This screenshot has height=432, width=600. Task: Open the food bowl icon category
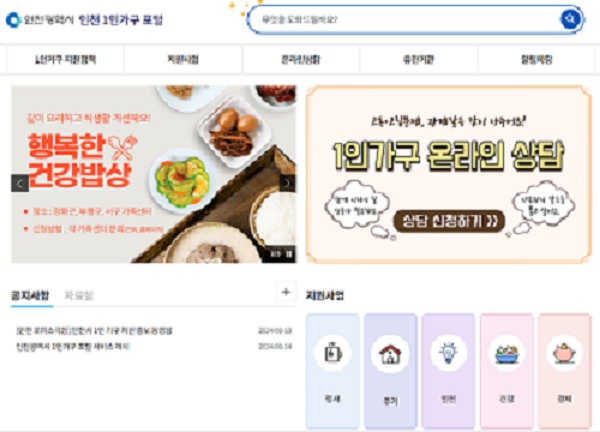click(x=507, y=370)
